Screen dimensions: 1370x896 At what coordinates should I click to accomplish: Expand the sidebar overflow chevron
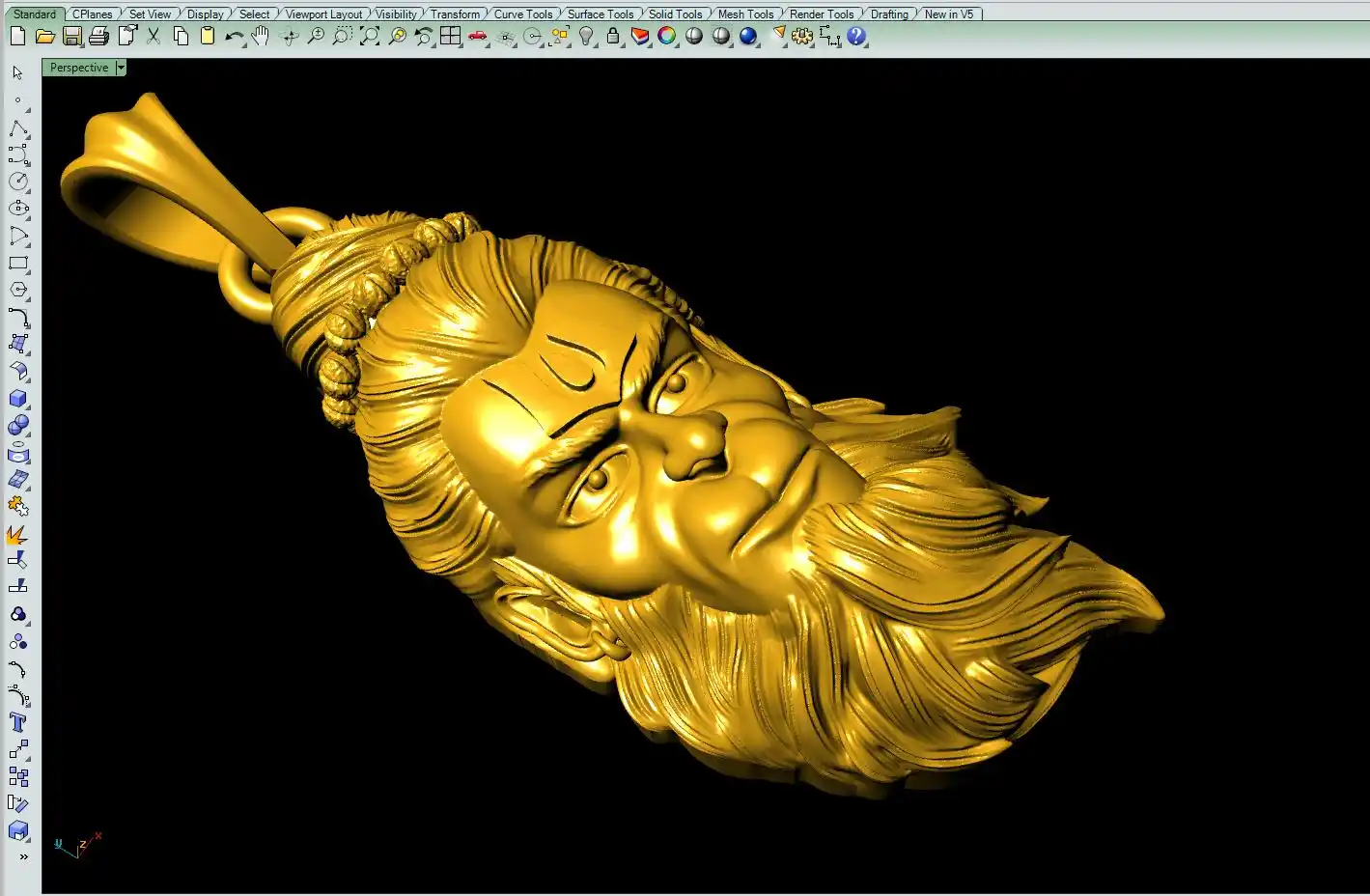point(23,856)
